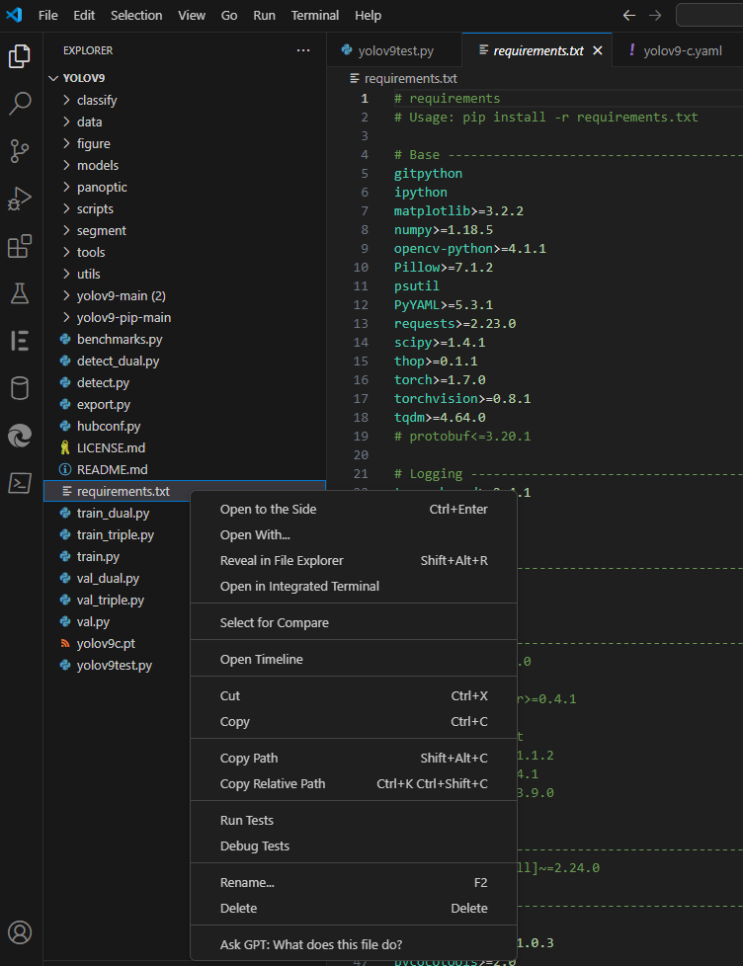Choose Copy Path from context menu

[249, 758]
